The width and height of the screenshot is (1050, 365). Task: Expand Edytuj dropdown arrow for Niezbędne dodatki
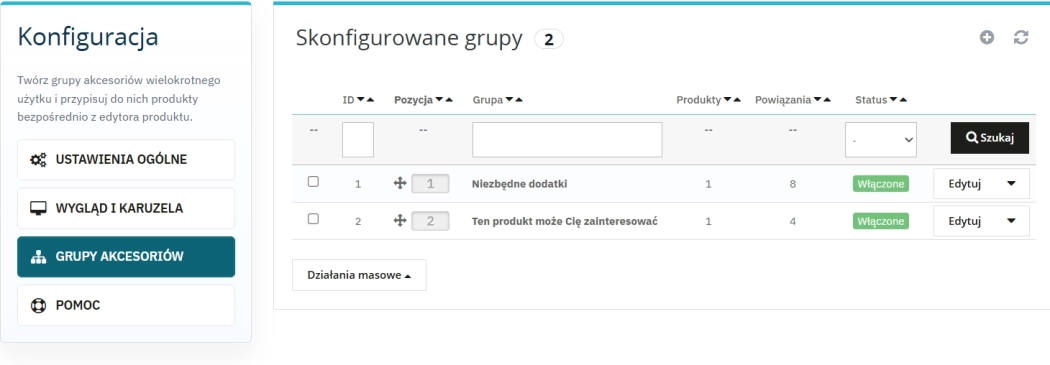(x=1011, y=184)
